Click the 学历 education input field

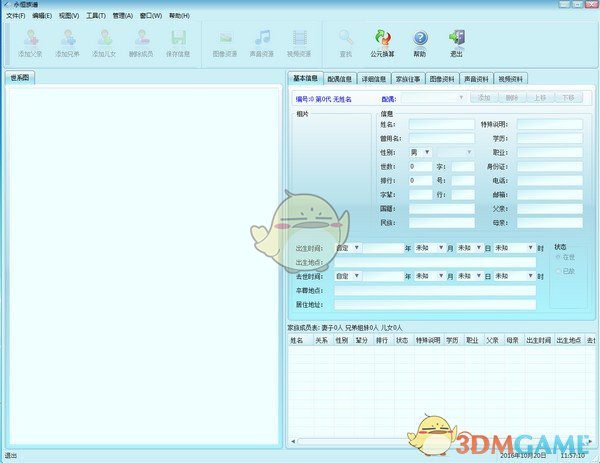(549, 138)
